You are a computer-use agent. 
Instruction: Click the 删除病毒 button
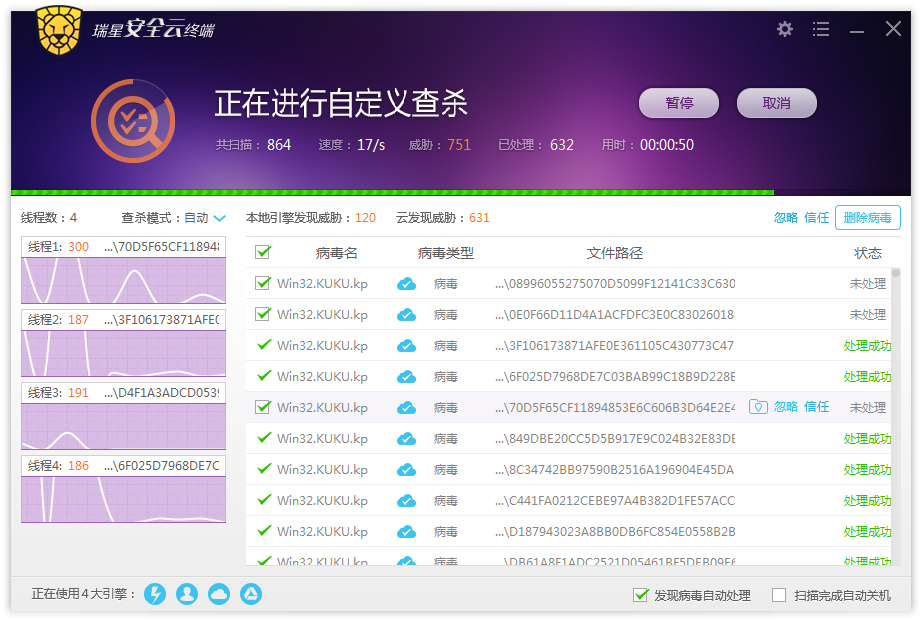[867, 218]
